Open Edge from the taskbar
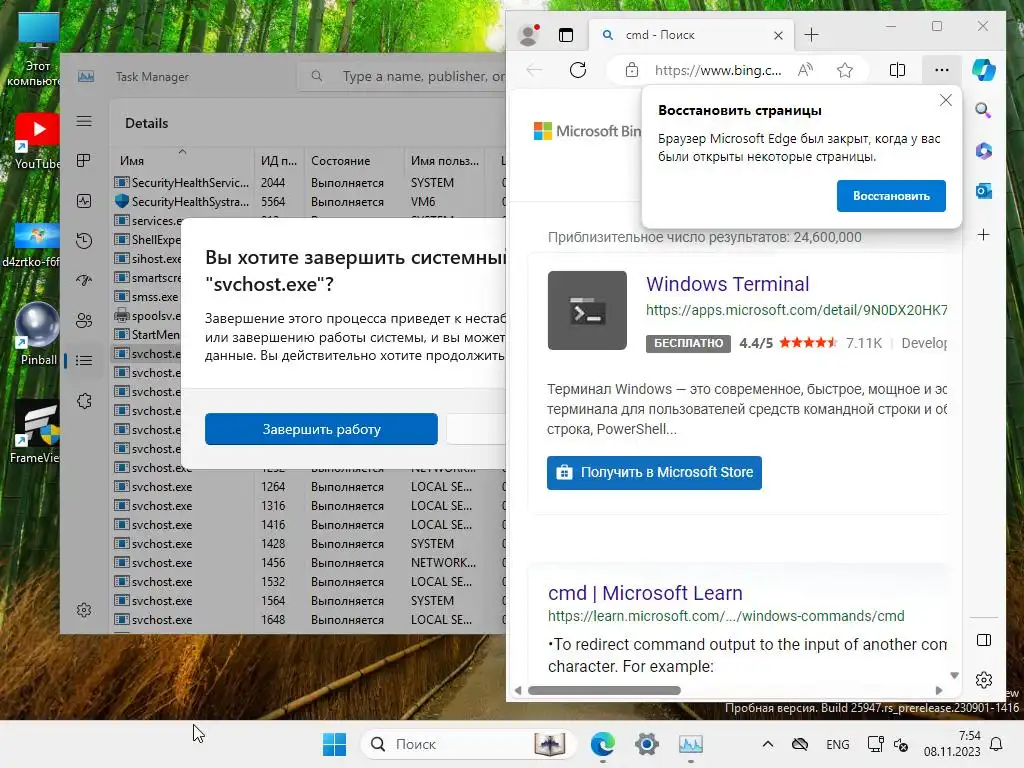 [602, 744]
